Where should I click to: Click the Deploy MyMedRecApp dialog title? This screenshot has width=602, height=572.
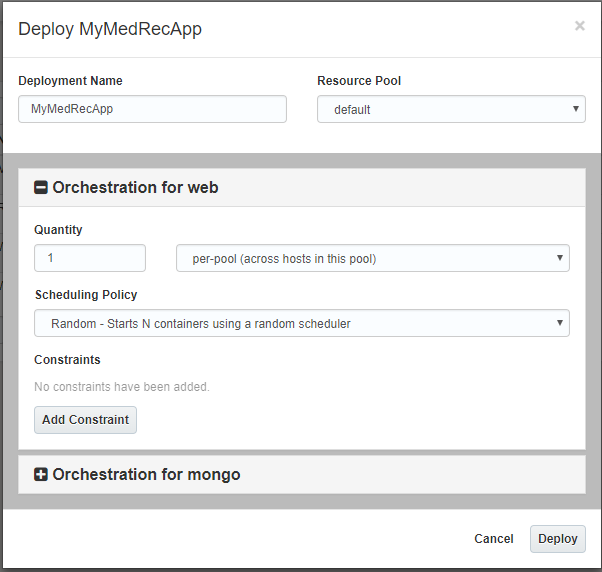coord(110,29)
